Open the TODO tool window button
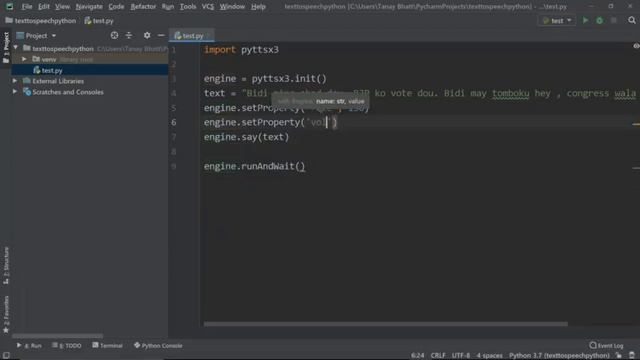Image resolution: width=640 pixels, height=360 pixels. click(67, 345)
